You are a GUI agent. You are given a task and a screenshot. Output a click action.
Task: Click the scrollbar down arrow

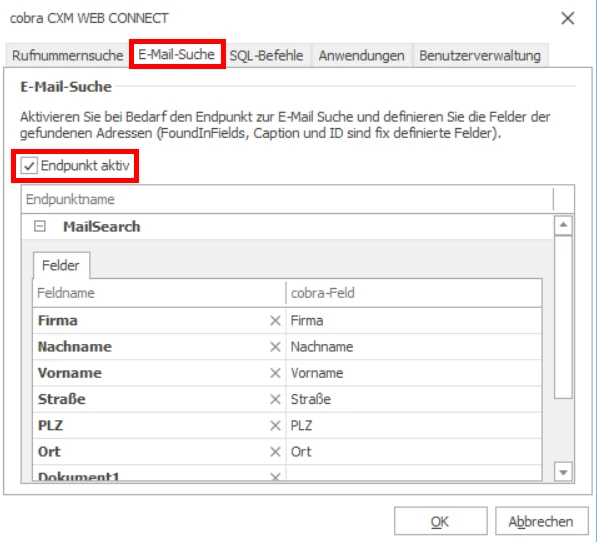[563, 472]
